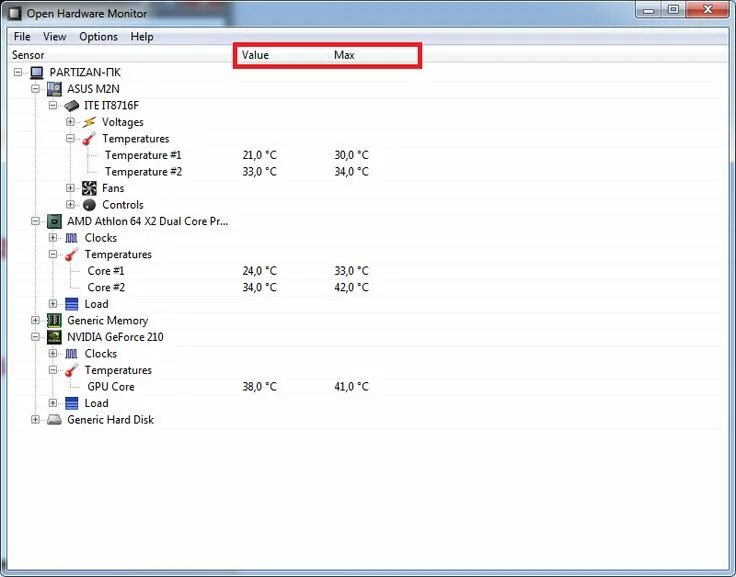Click thermometer icon under ITE IT8716F
This screenshot has height=577, width=736.
click(x=89, y=138)
